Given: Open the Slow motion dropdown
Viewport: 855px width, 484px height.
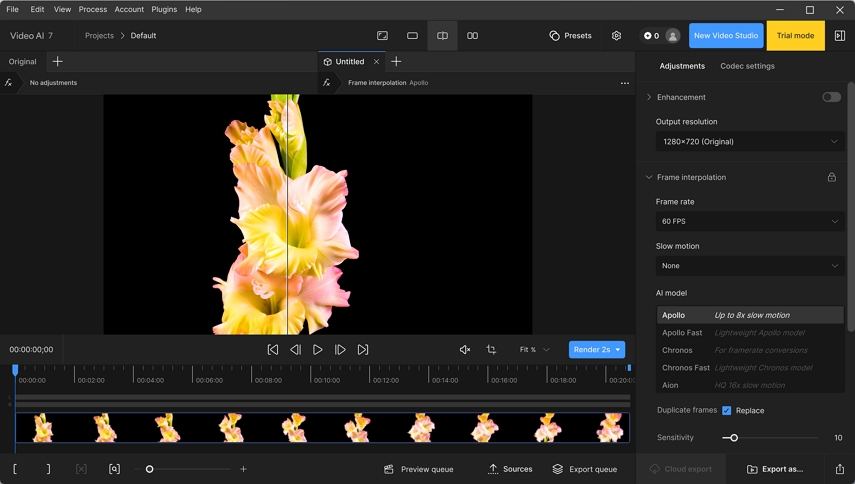Looking at the screenshot, I should coord(750,266).
